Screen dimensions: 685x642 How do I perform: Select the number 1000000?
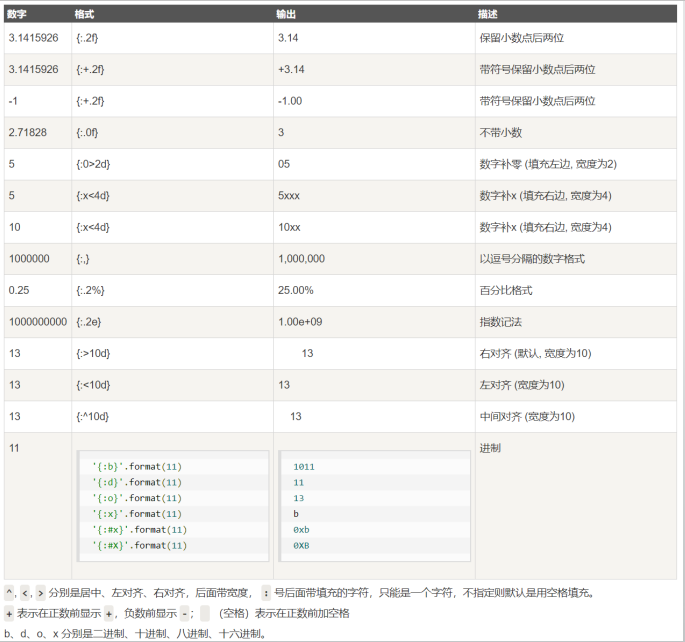[x=29, y=259]
